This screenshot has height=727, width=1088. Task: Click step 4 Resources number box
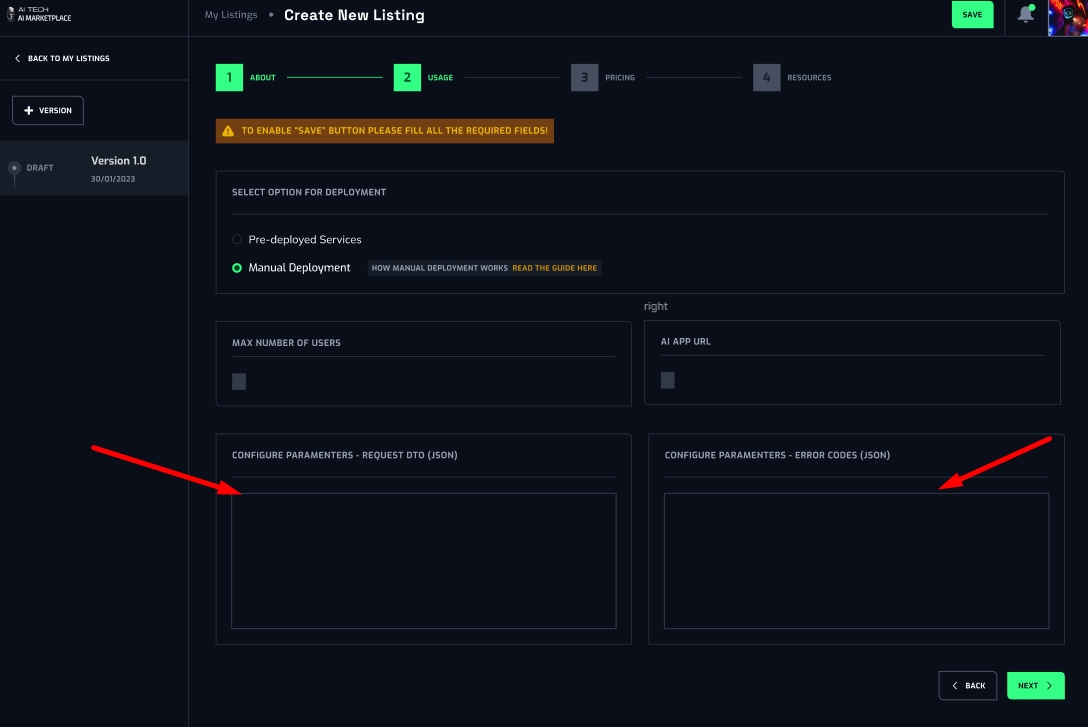pos(766,77)
